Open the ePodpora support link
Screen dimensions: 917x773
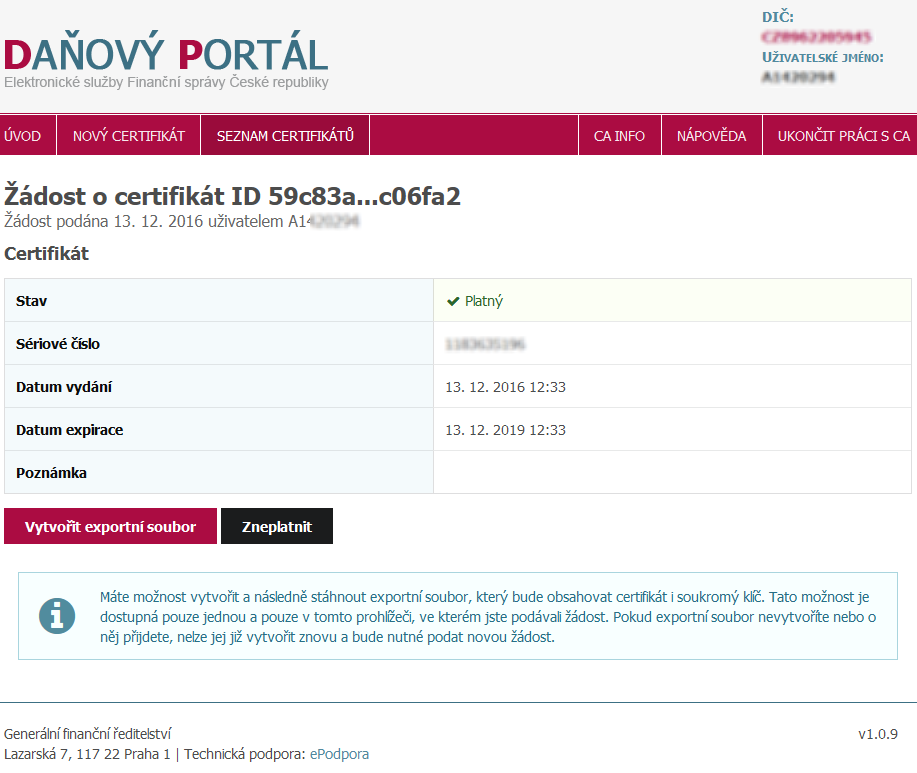[x=339, y=754]
